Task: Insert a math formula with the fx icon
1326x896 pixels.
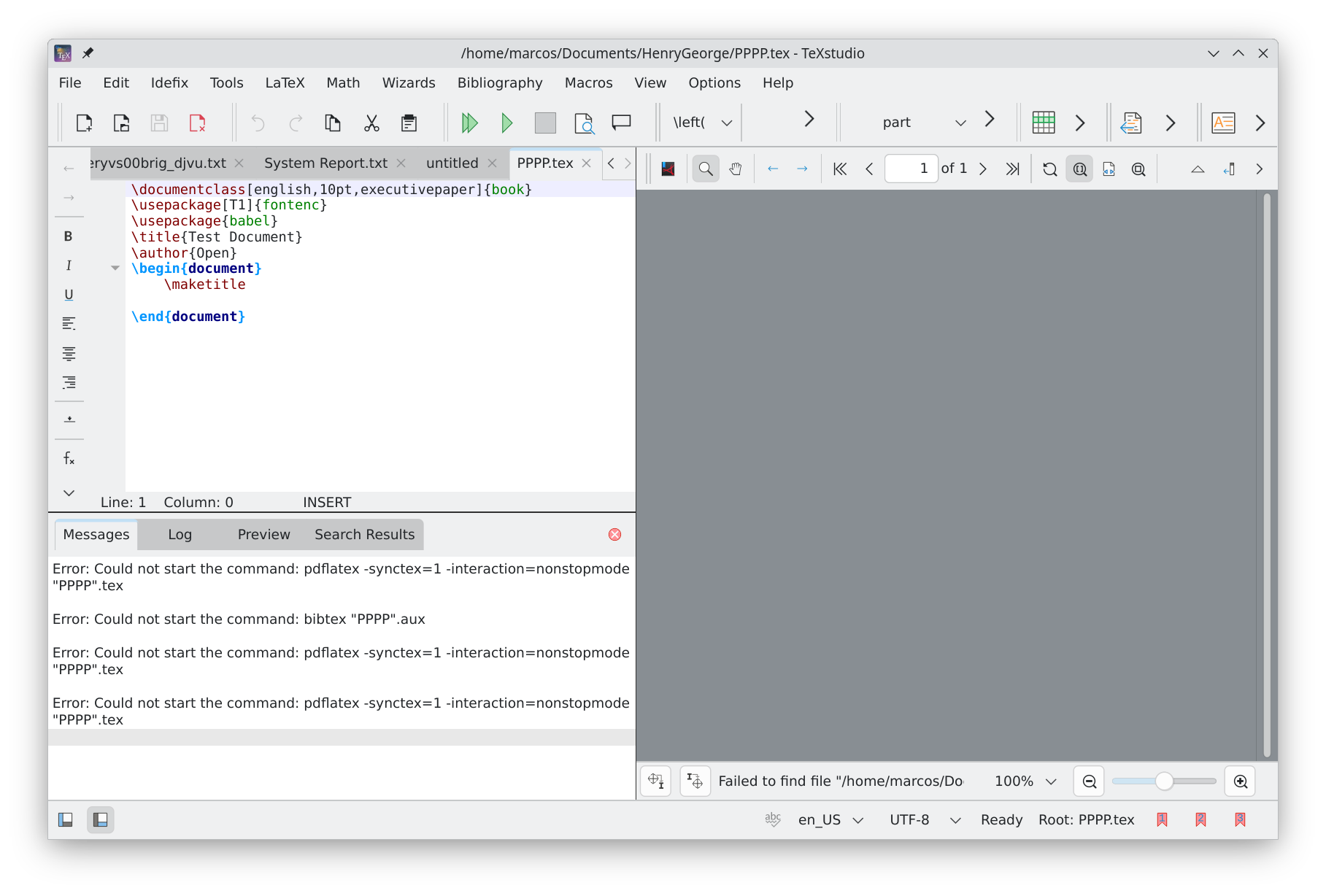Action: [x=69, y=458]
